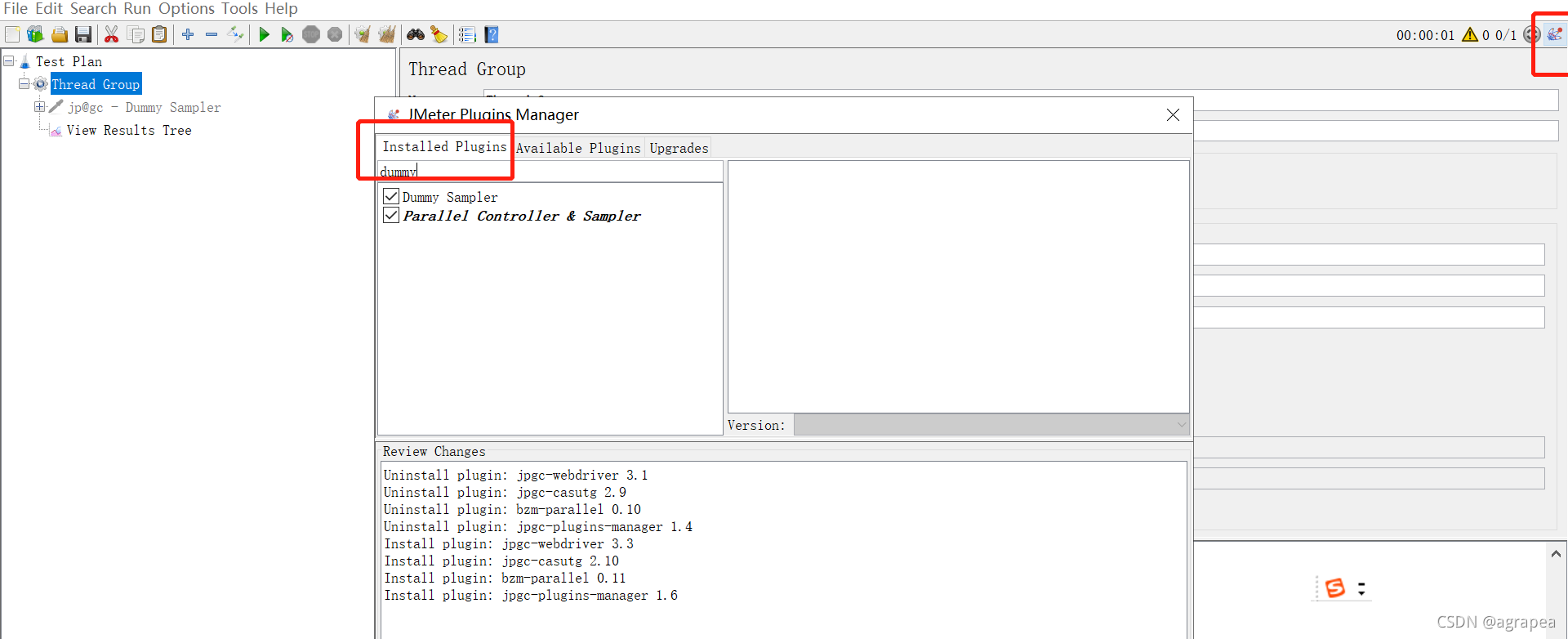Switch to the Installed Plugins tab
The width and height of the screenshot is (1568, 639).
444,147
